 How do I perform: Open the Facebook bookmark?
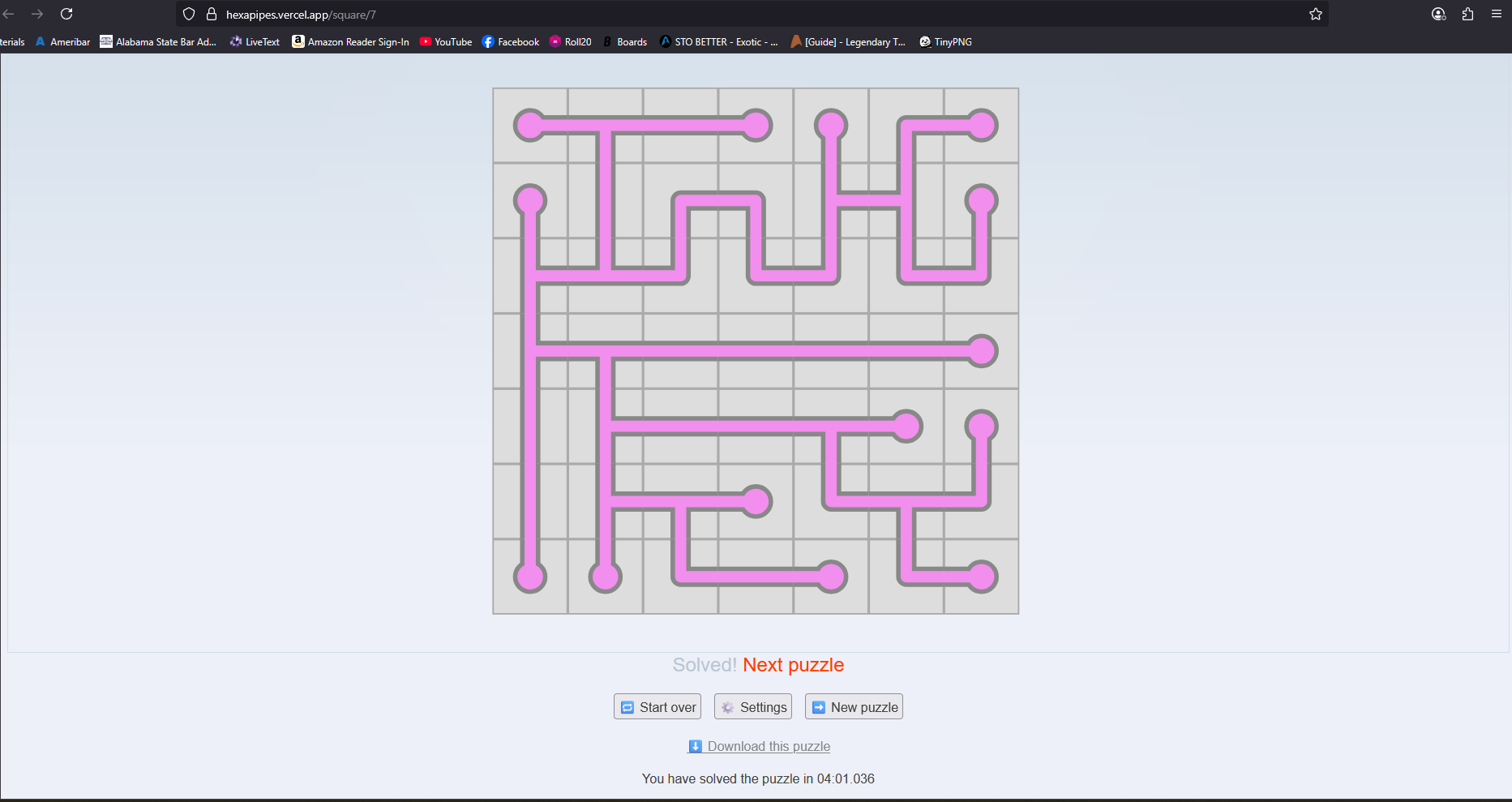click(x=510, y=41)
